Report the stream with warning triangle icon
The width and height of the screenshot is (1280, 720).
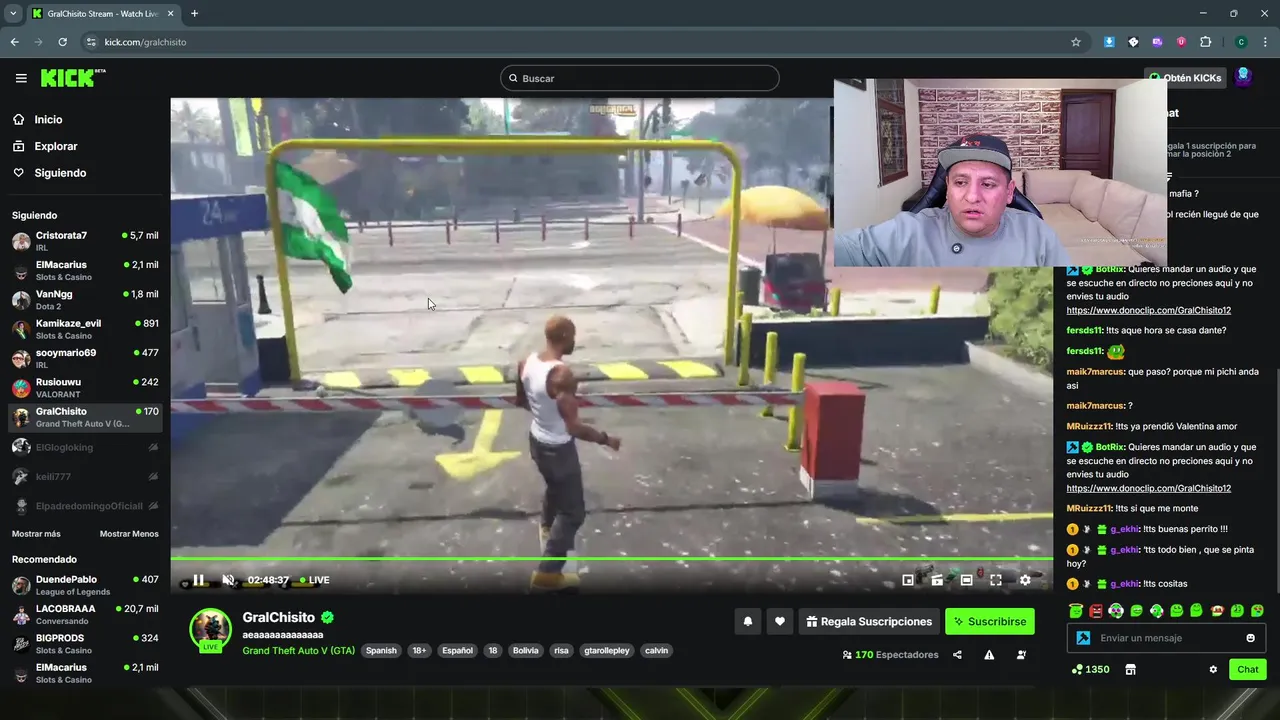989,655
